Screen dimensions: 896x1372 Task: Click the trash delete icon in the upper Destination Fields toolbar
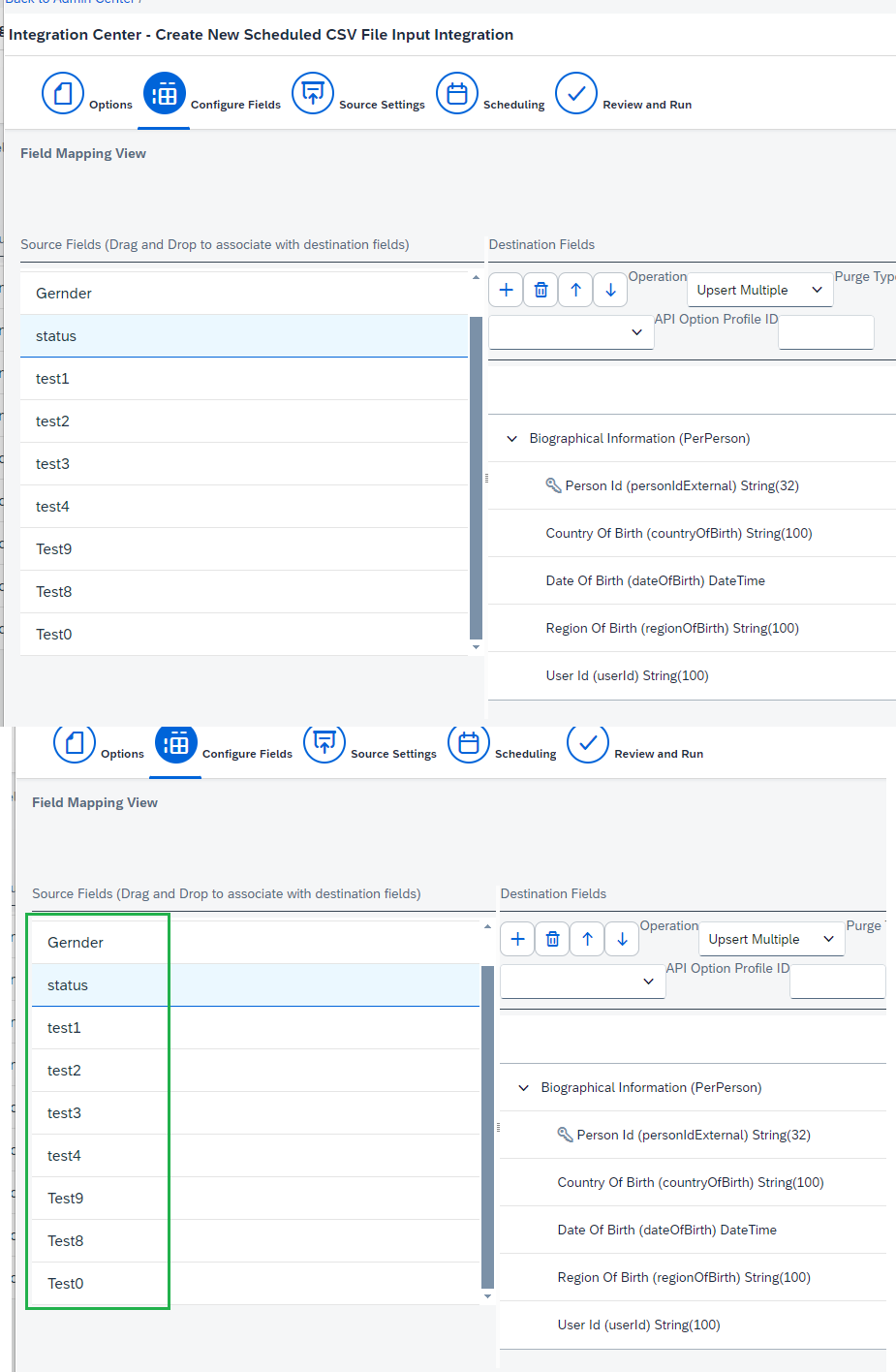(541, 290)
